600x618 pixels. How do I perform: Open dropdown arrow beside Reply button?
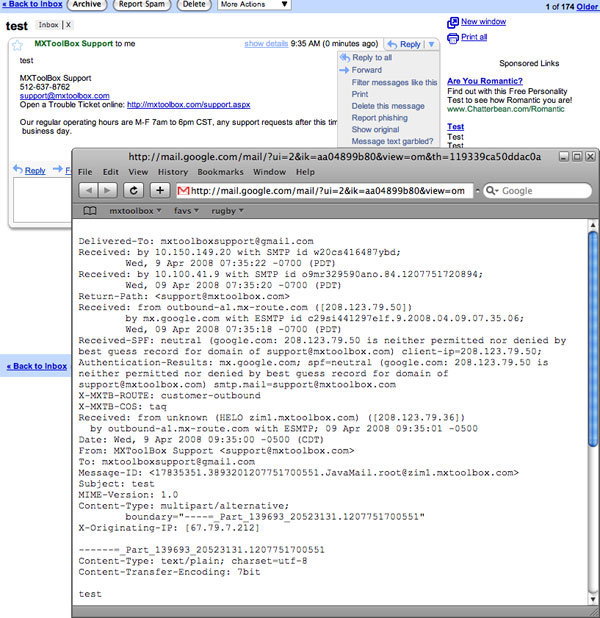tap(432, 45)
